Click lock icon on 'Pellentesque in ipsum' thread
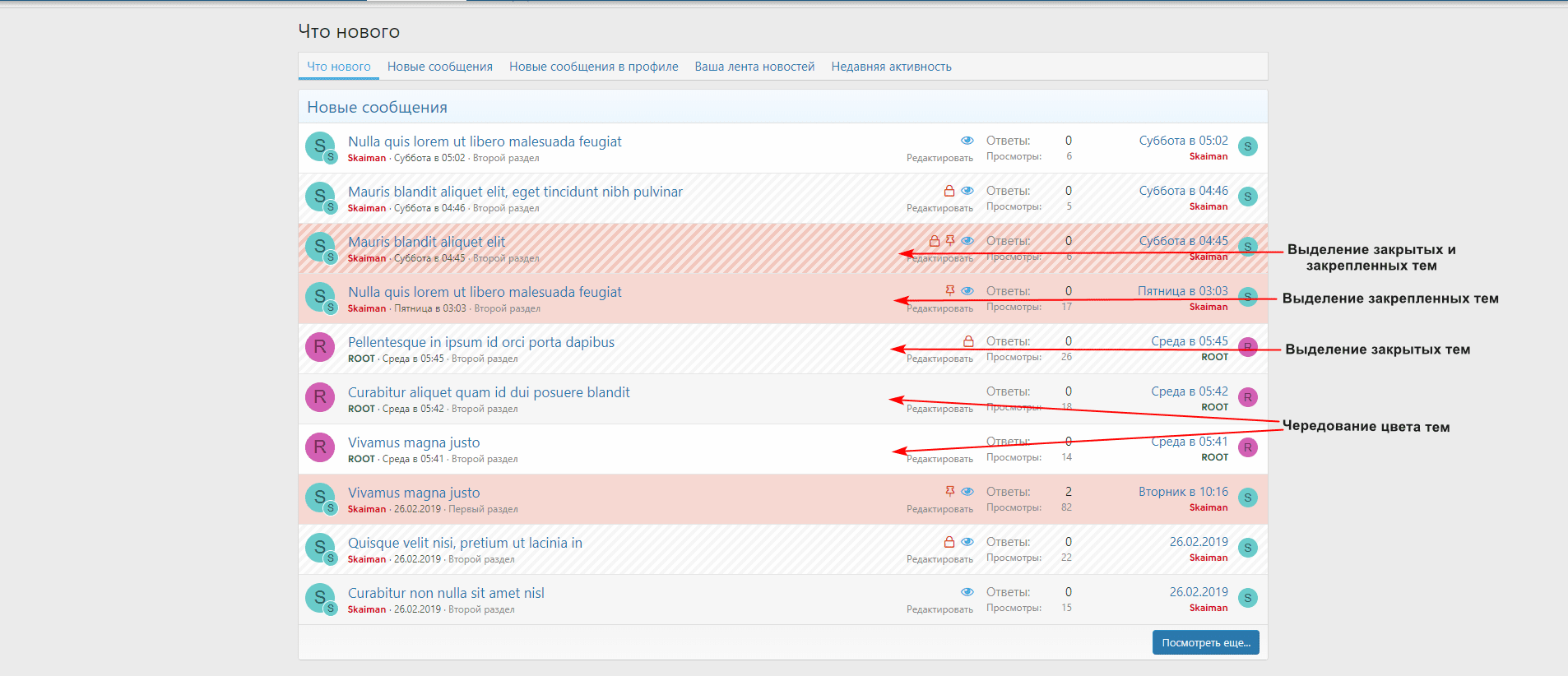Screen dimensions: 1568x676 point(968,341)
